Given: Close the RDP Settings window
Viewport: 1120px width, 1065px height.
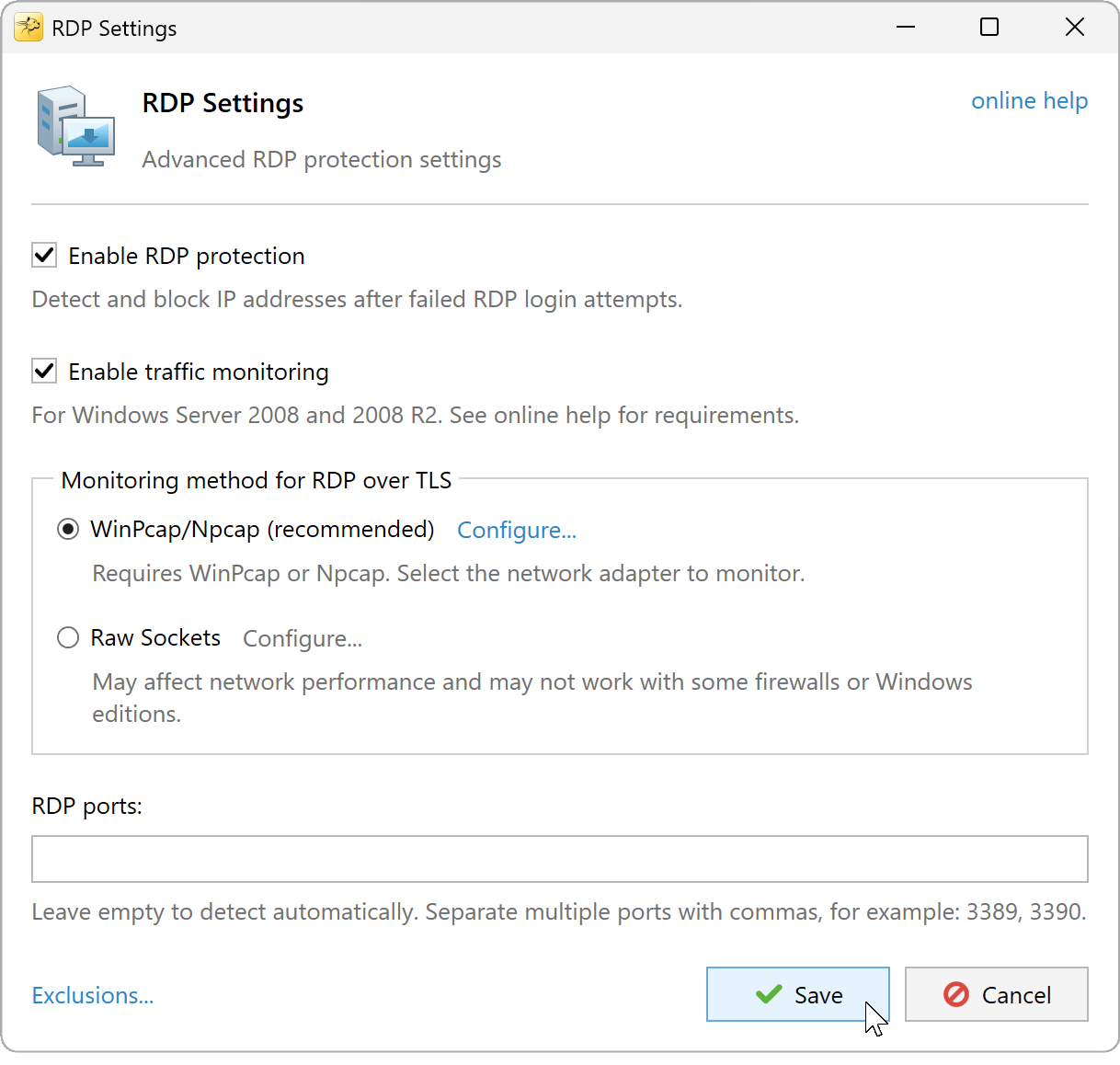Looking at the screenshot, I should pos(1075,28).
